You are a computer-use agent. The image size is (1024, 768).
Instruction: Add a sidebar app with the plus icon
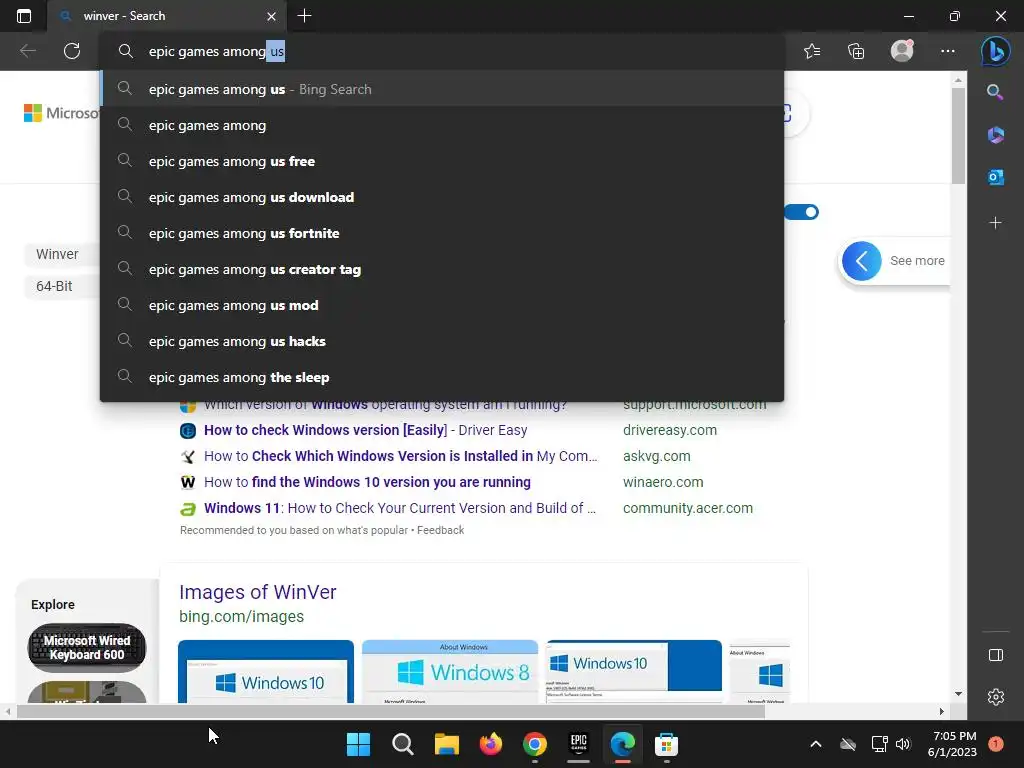pos(995,223)
